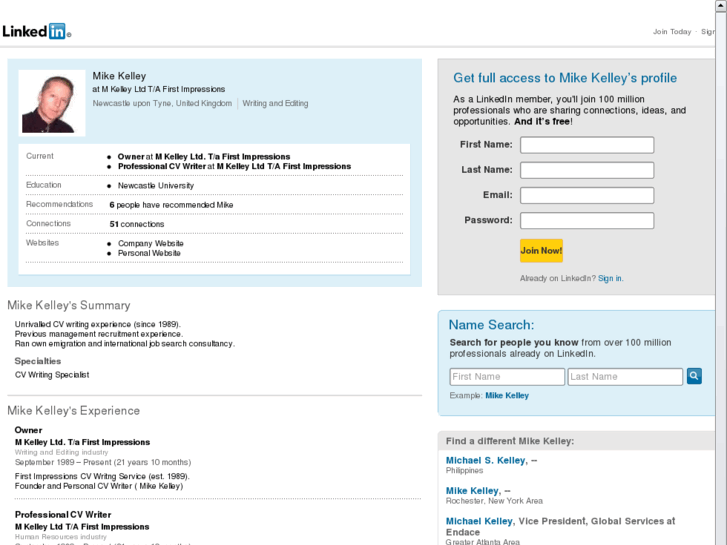Click Professional CV Writer current entry
This screenshot has width=727, height=545.
click(234, 166)
